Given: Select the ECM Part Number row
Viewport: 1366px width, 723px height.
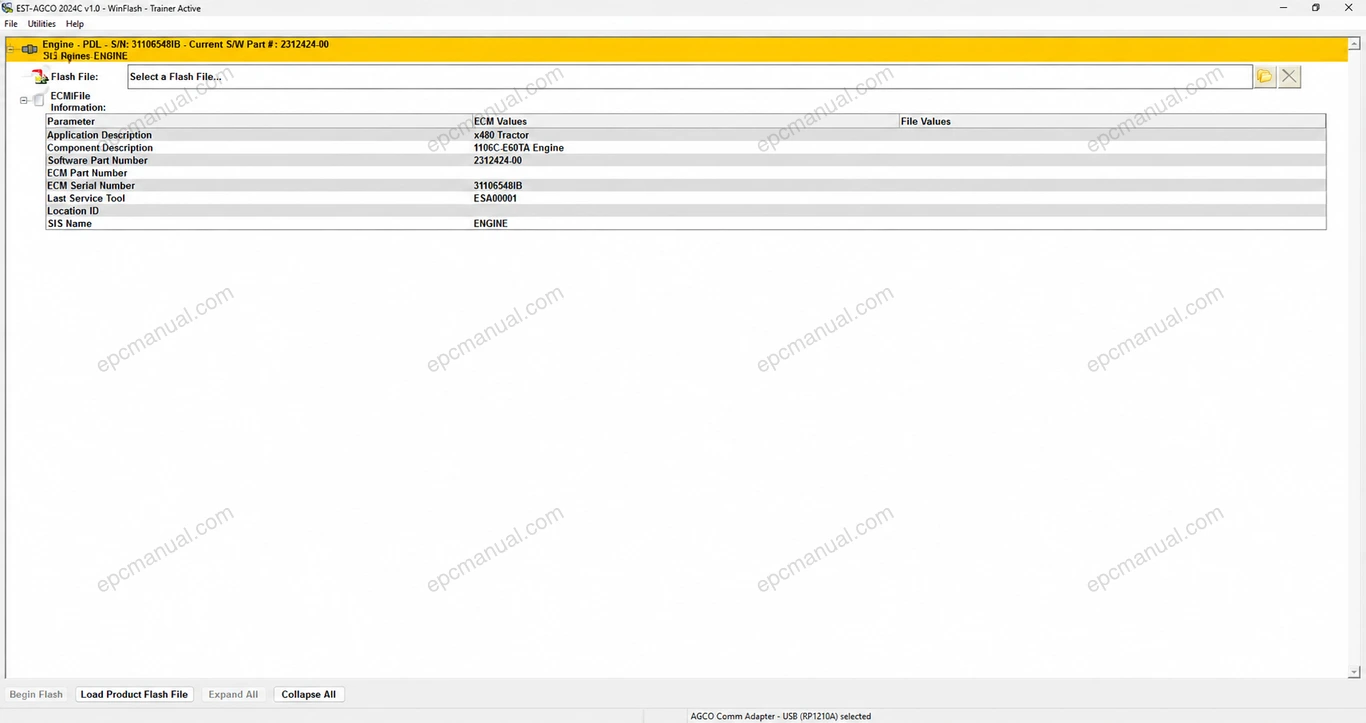Looking at the screenshot, I should pyautogui.click(x=686, y=173).
